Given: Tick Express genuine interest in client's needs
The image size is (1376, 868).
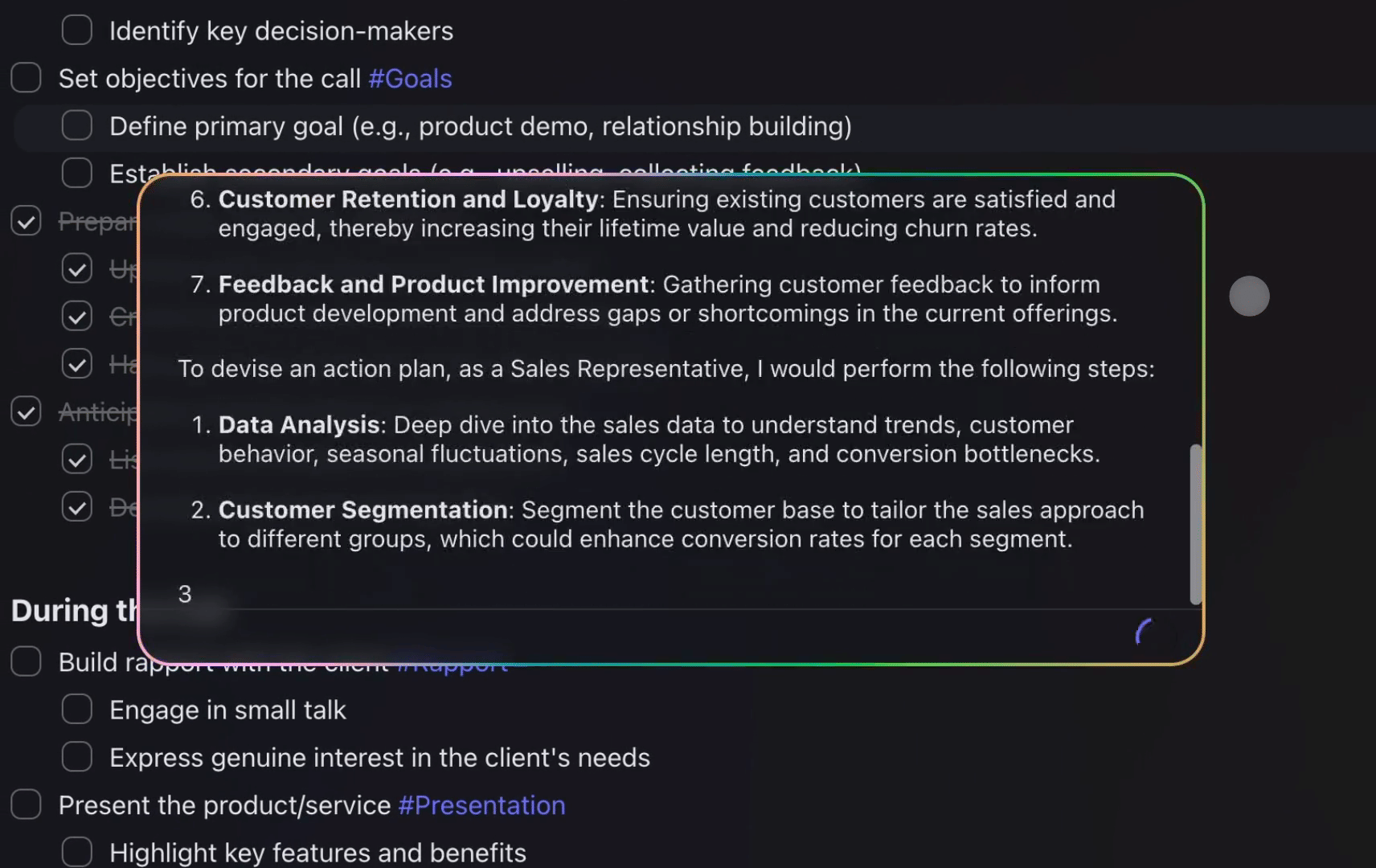Looking at the screenshot, I should click(x=77, y=757).
